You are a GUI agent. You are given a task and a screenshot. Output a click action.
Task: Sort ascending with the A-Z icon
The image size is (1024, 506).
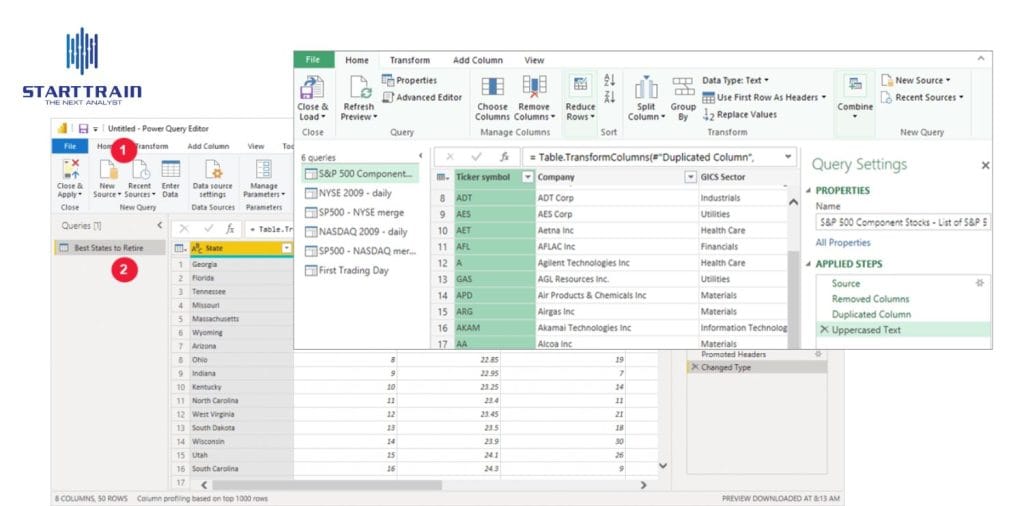click(609, 80)
